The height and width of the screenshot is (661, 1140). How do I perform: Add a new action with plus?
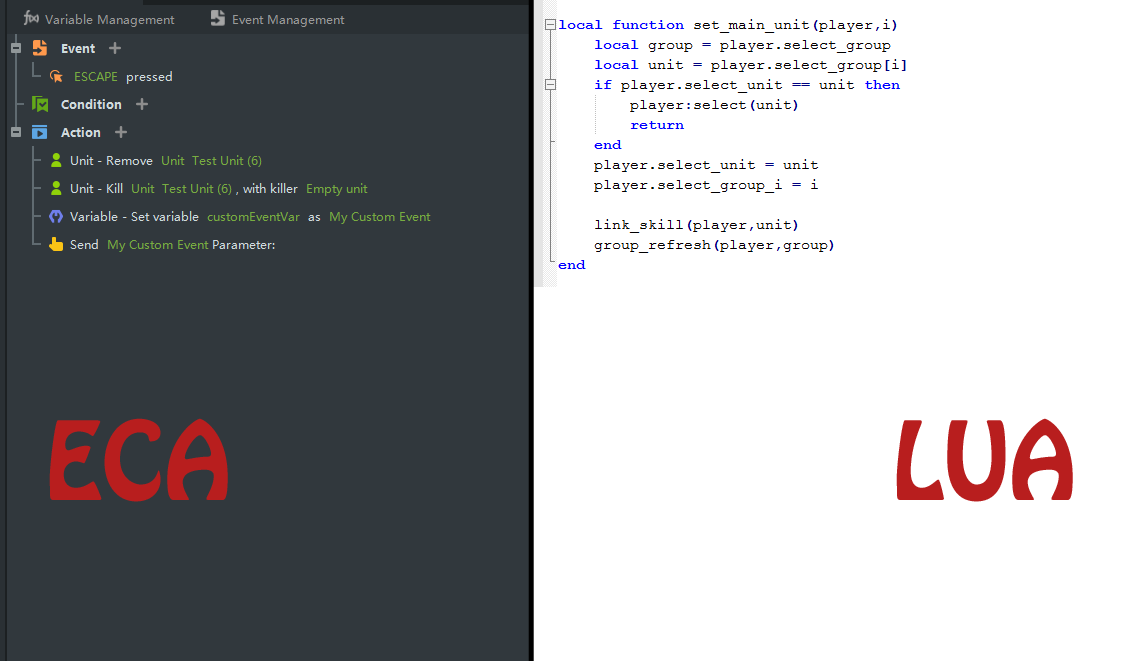(121, 132)
